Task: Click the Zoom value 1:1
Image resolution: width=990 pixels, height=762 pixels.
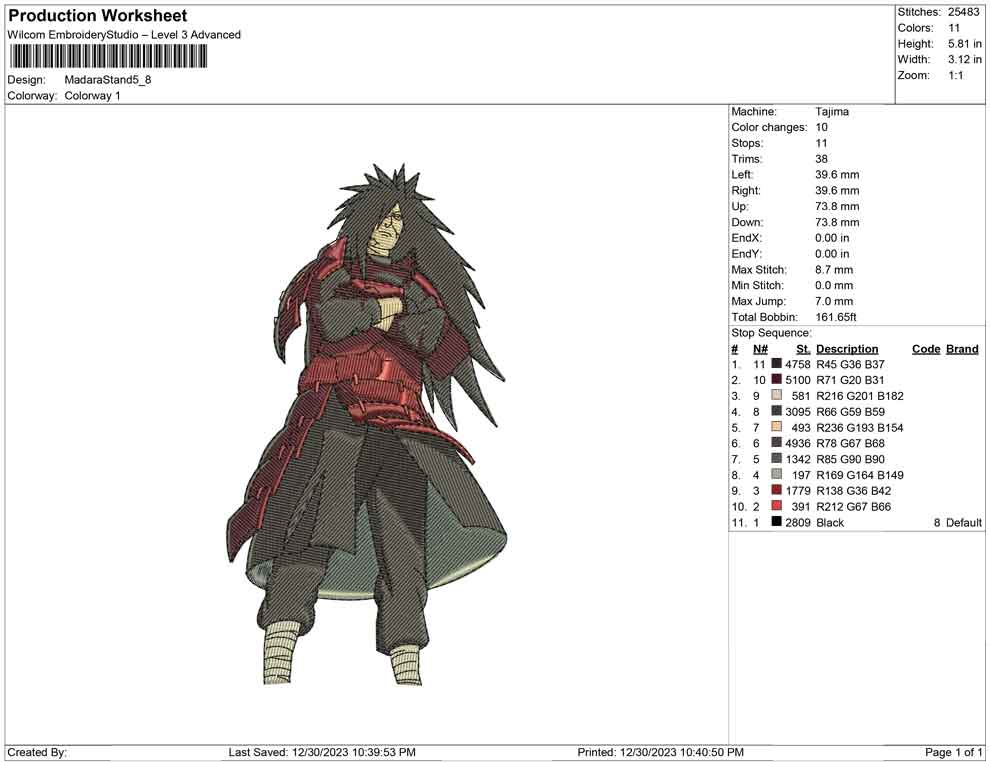Action: [955, 76]
